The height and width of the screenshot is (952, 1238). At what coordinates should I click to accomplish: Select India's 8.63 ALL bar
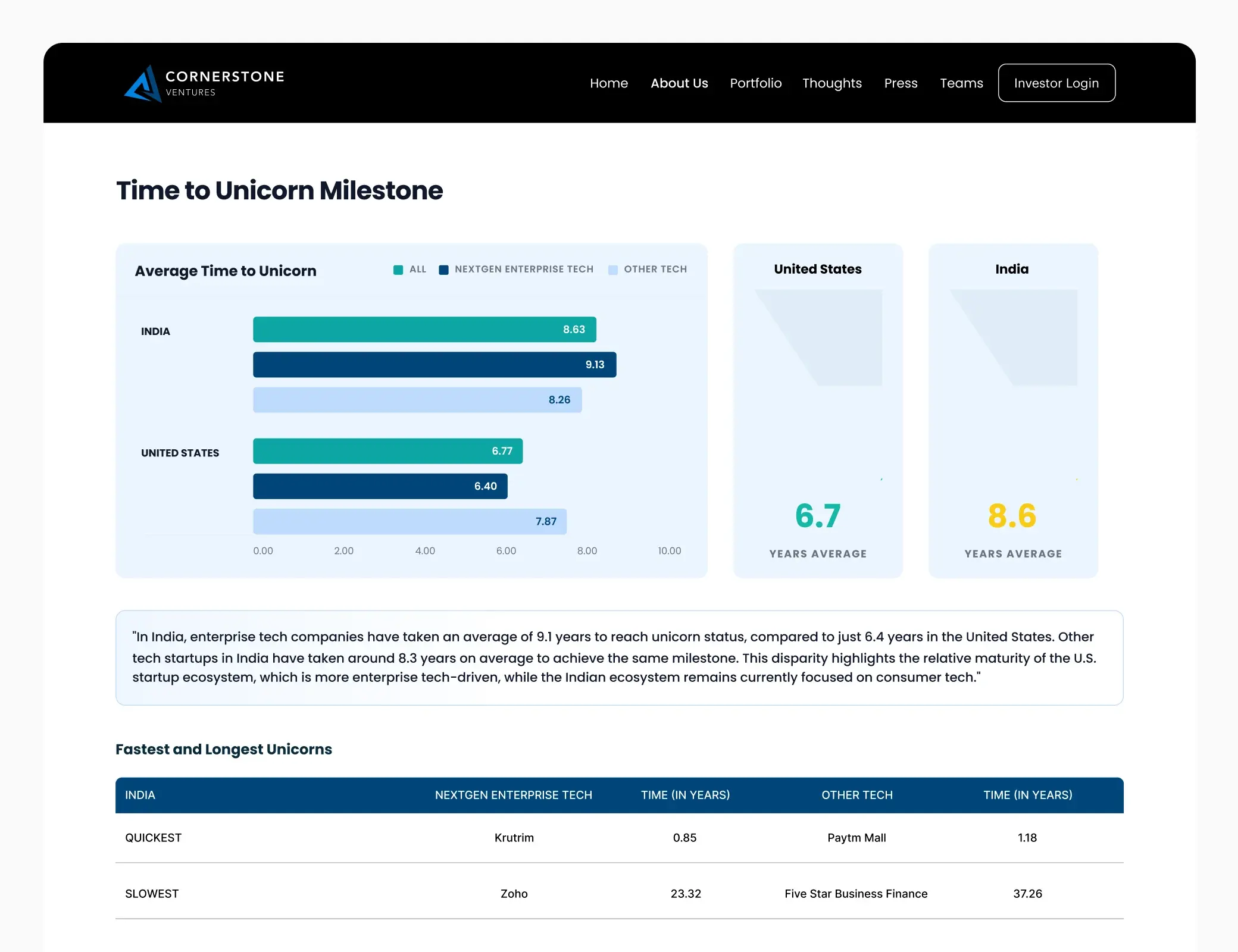(x=424, y=330)
